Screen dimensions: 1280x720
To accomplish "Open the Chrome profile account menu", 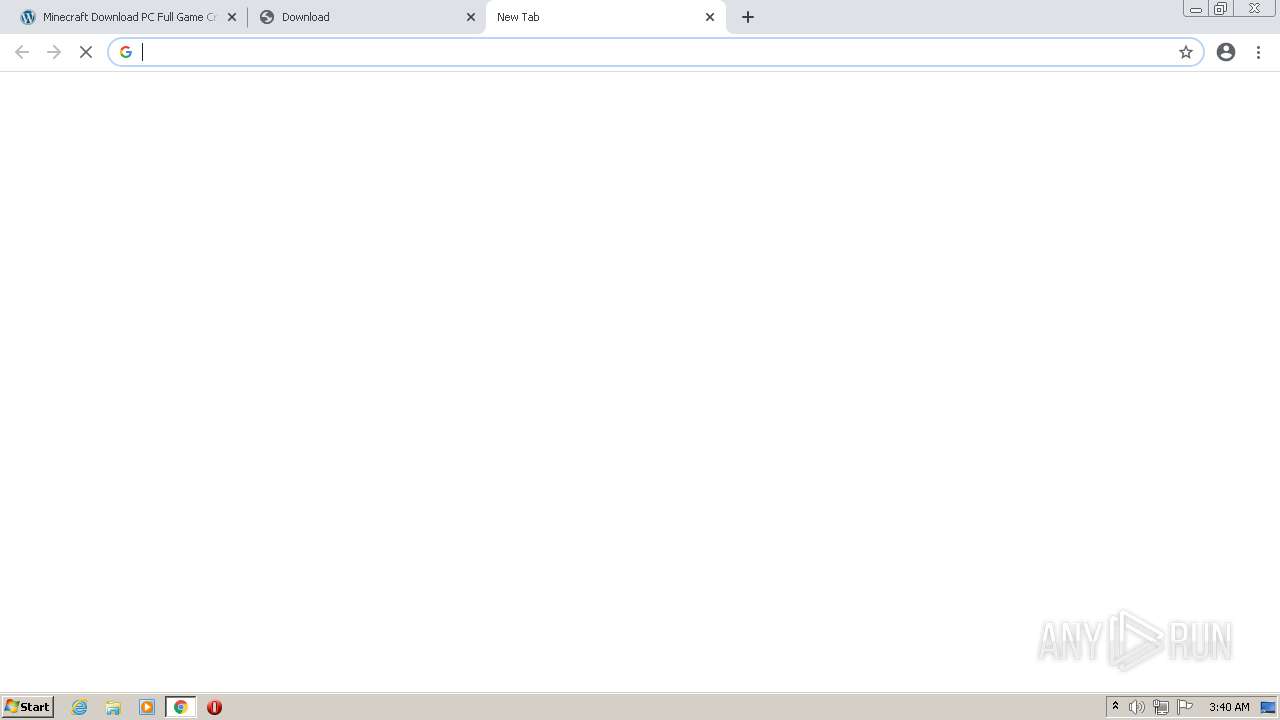I will (x=1226, y=52).
